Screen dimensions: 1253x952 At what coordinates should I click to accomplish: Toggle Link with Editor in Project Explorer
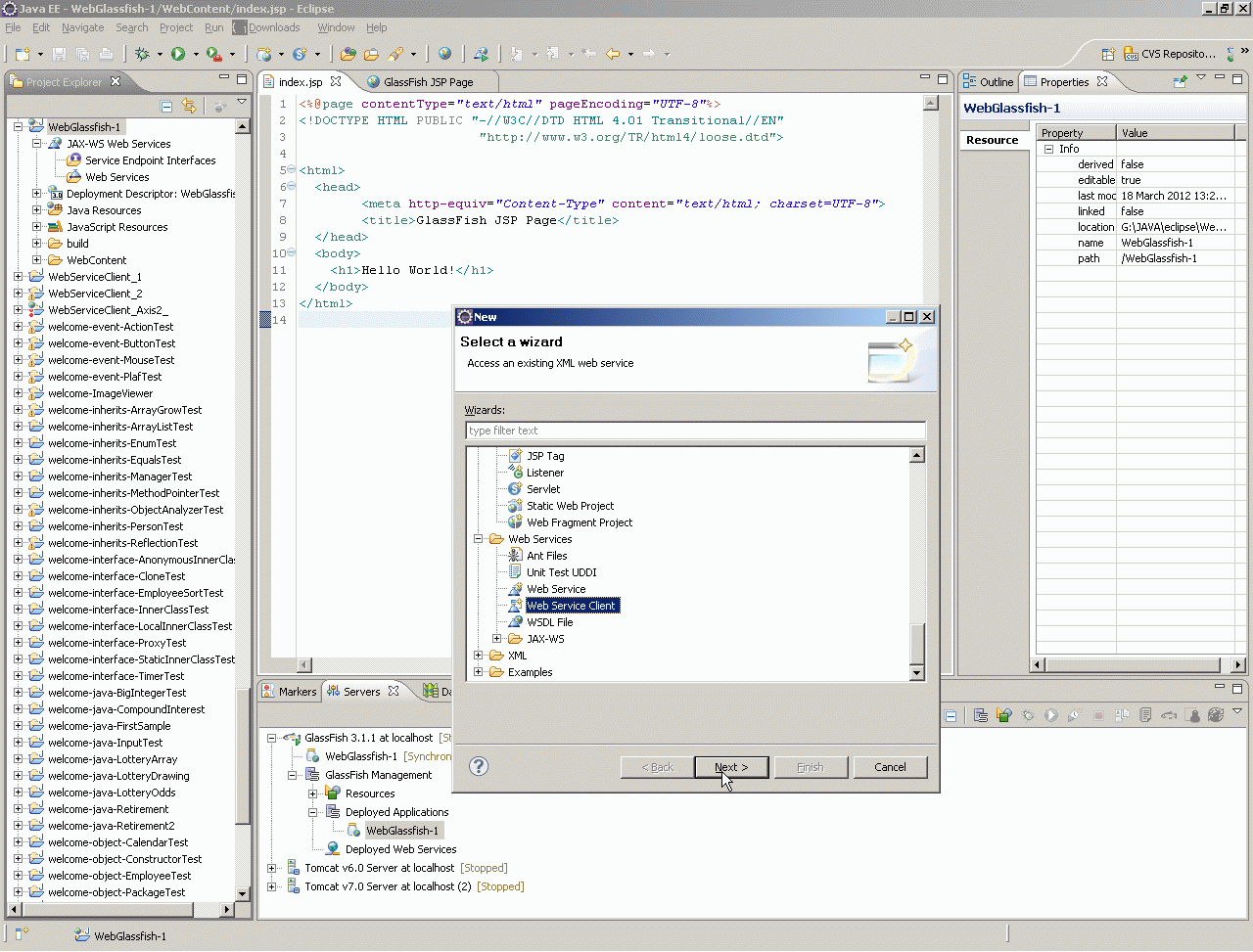[189, 107]
